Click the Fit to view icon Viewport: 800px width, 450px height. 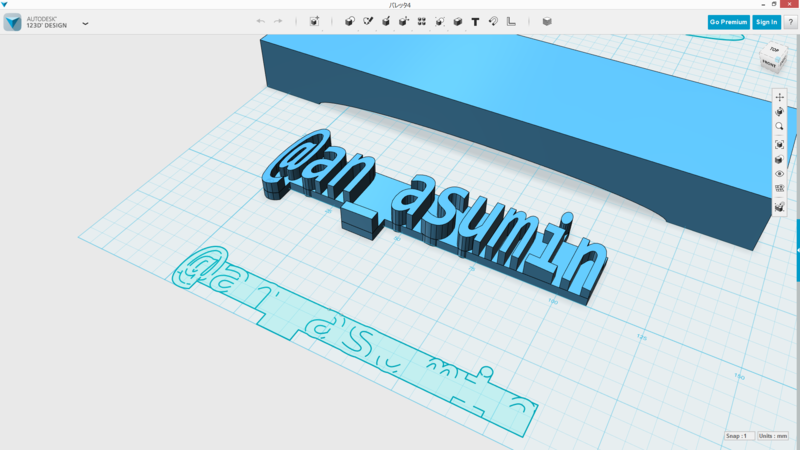tap(779, 145)
